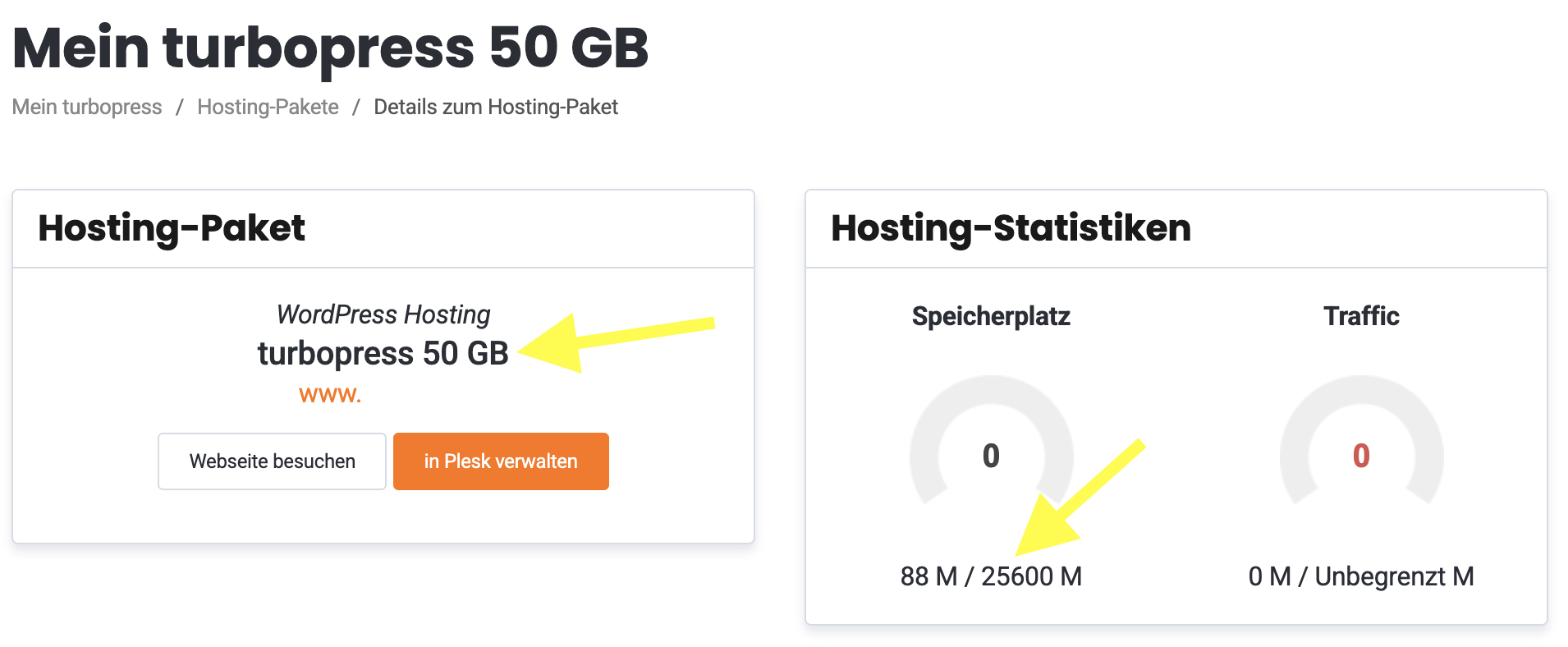Select the 0 M / Unbegrenzt M text
The image size is (1568, 647).
(x=1361, y=576)
